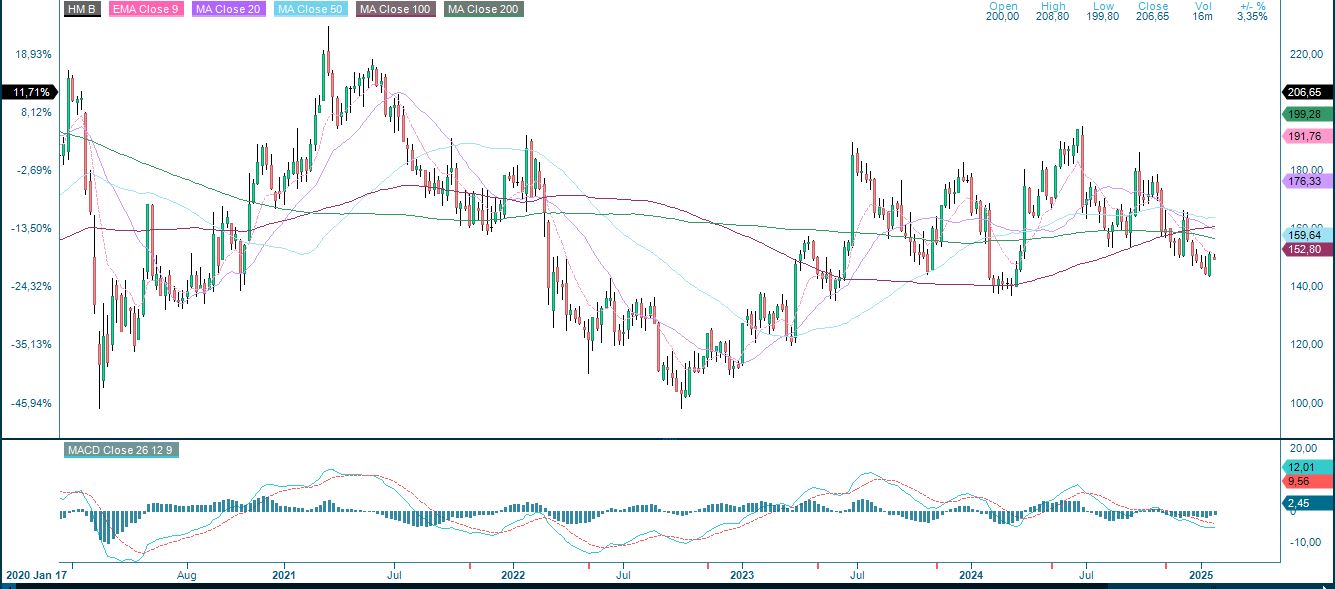This screenshot has height=589, width=1335.
Task: Click the 2020 Jan 17 date label
Action: click(x=37, y=576)
